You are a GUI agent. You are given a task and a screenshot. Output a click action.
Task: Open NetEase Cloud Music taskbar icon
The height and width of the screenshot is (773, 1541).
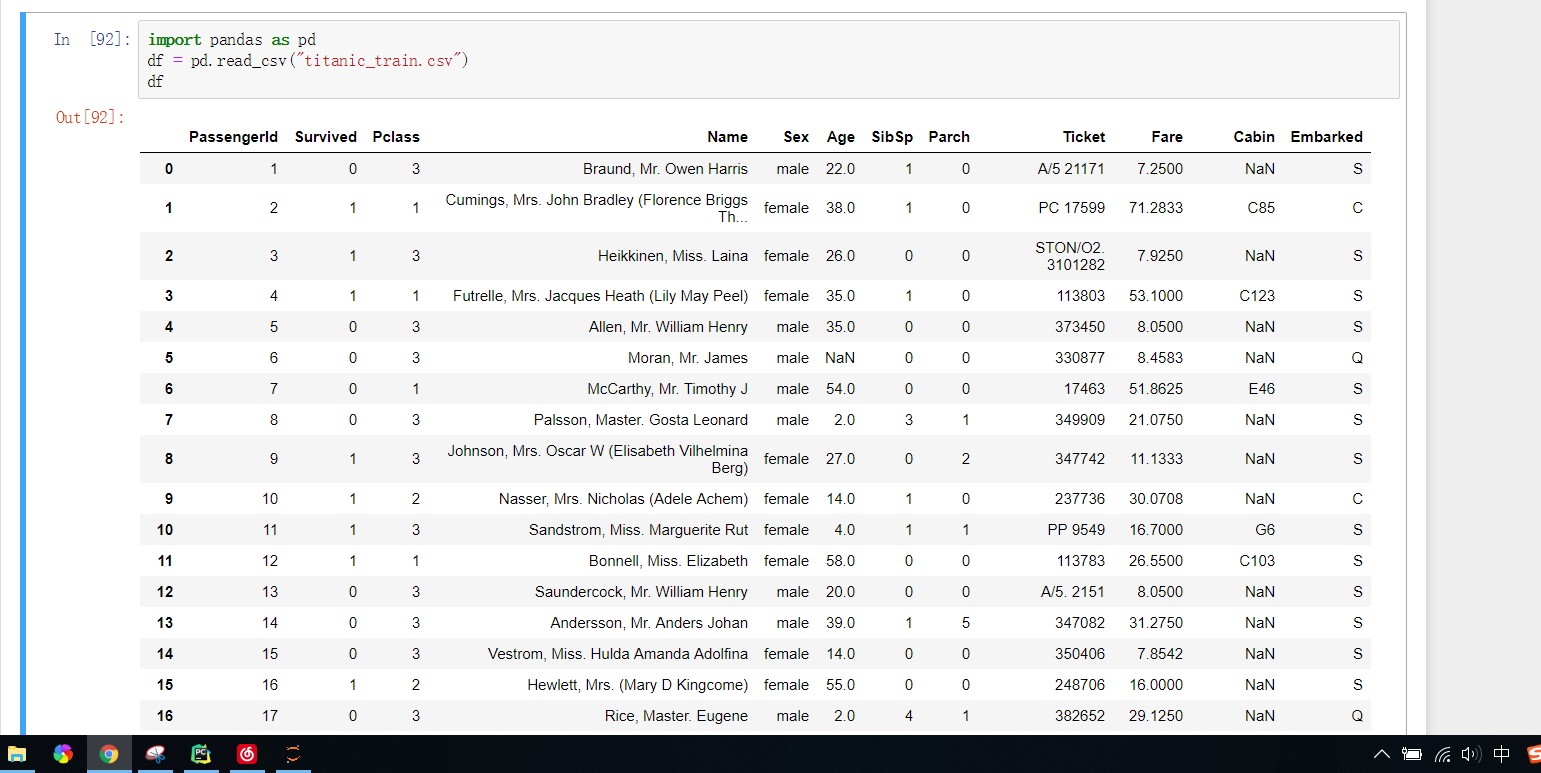point(247,754)
